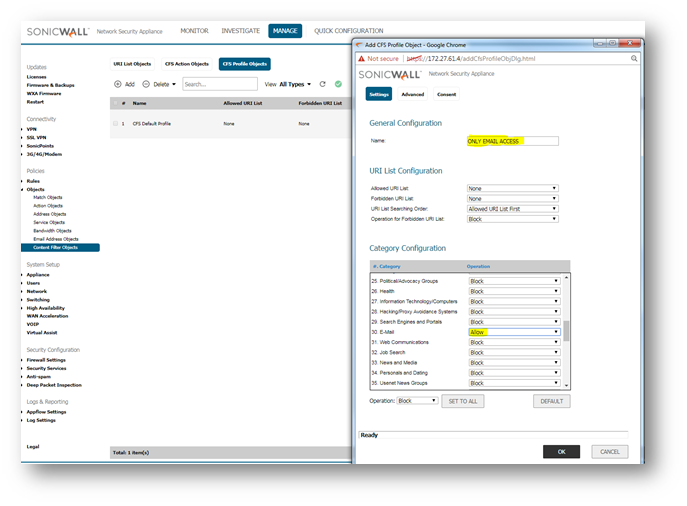Viewport: 687px width, 506px height.
Task: Open the CFS Action Objects tab
Action: 186,64
